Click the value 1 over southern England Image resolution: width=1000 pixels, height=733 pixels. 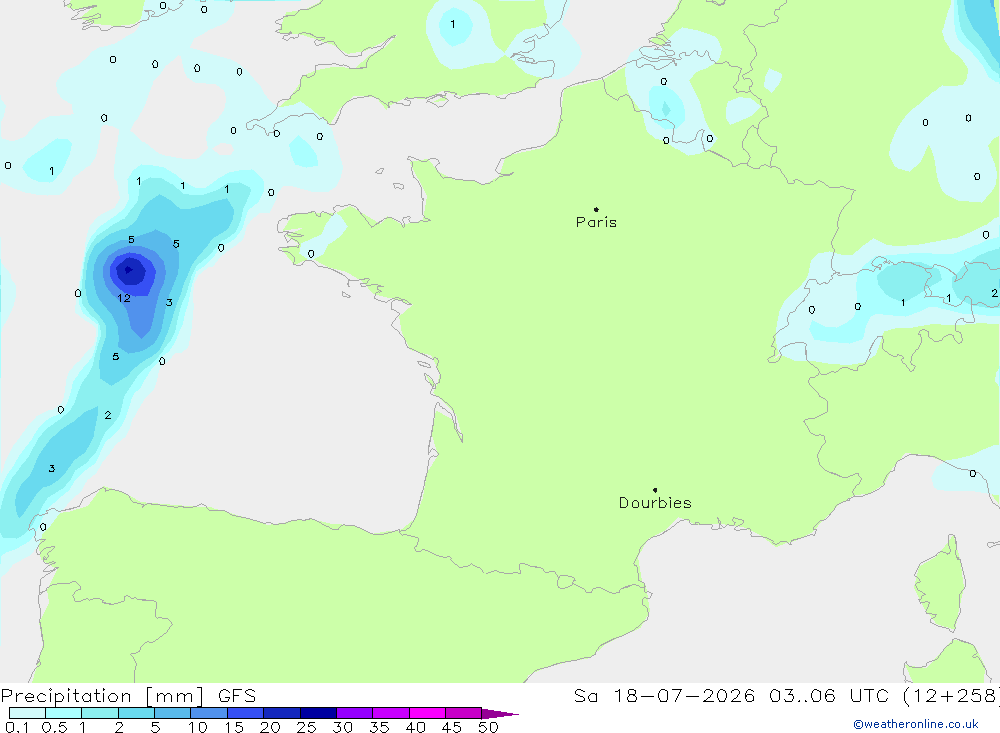(x=453, y=24)
